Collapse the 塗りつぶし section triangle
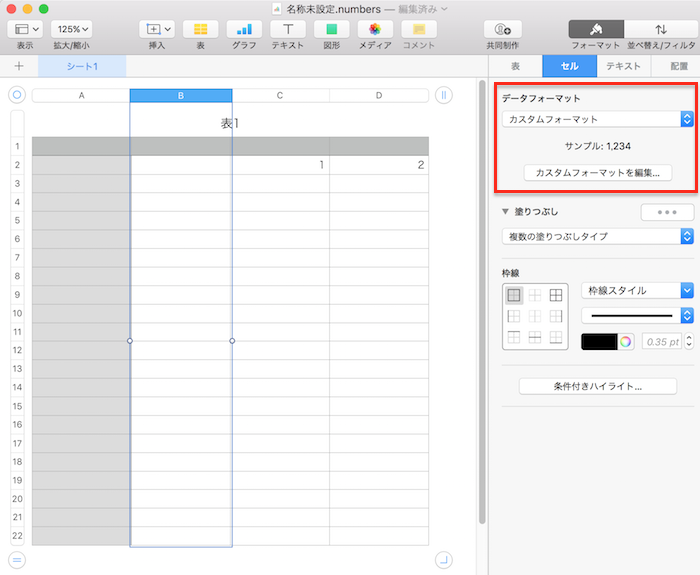 tap(506, 212)
